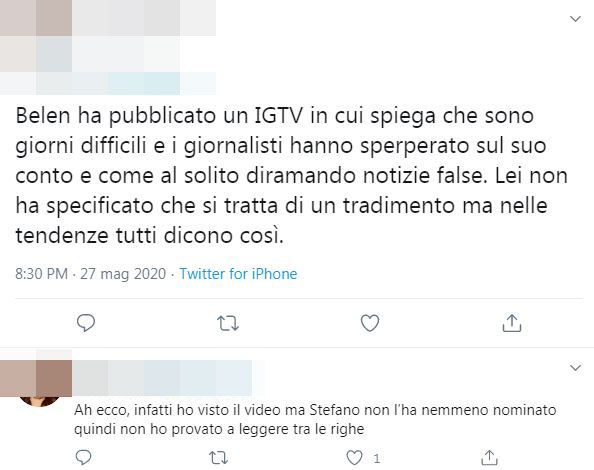Open the blurred username on the reply
Screen dimensions: 594x470
(162, 378)
